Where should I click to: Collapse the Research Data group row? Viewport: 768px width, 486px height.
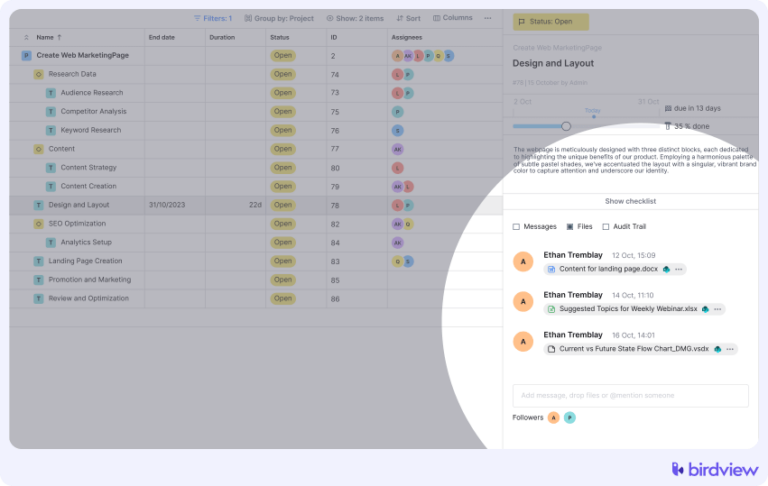tap(39, 74)
